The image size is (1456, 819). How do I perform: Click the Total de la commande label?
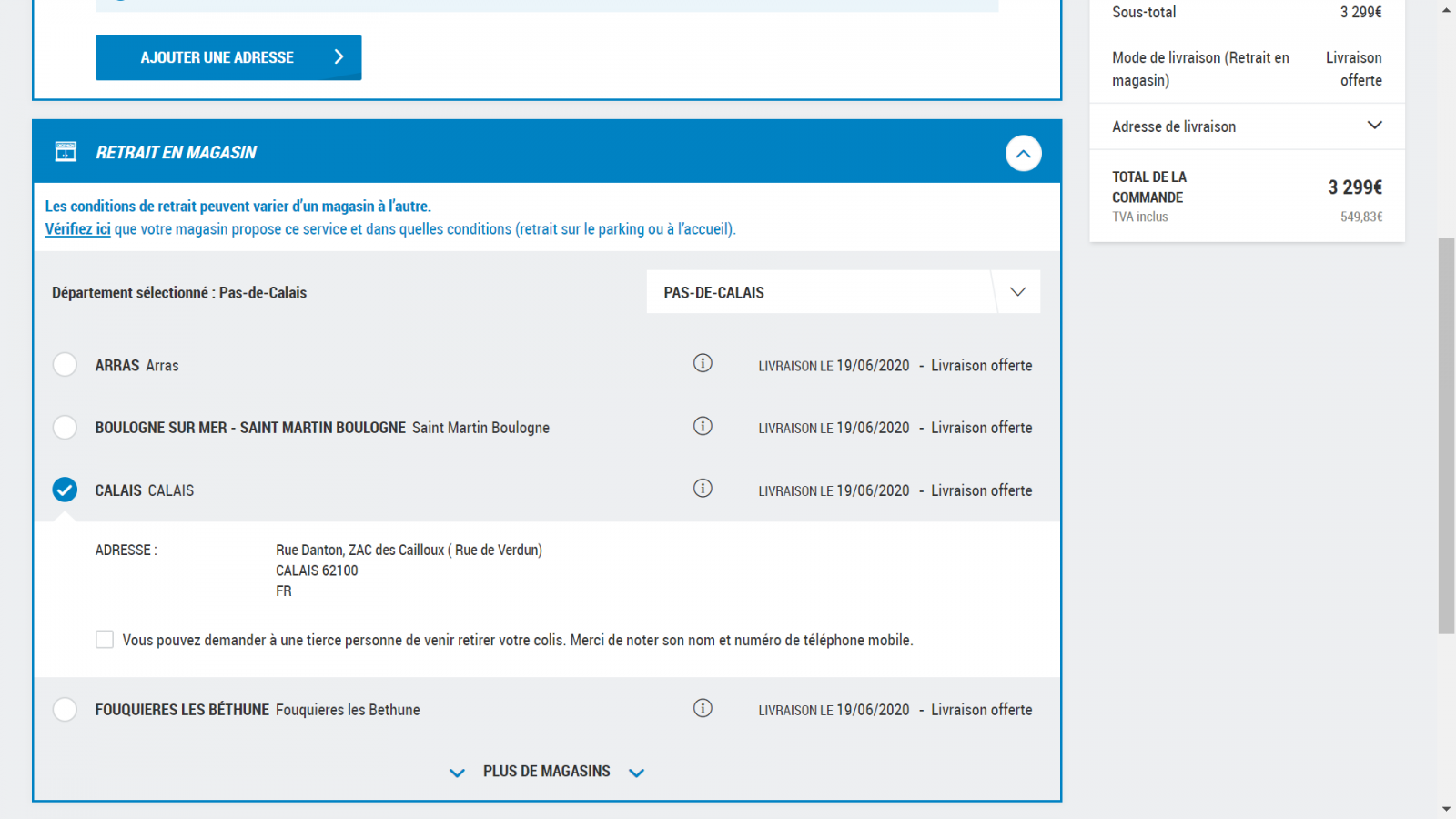tap(1149, 187)
